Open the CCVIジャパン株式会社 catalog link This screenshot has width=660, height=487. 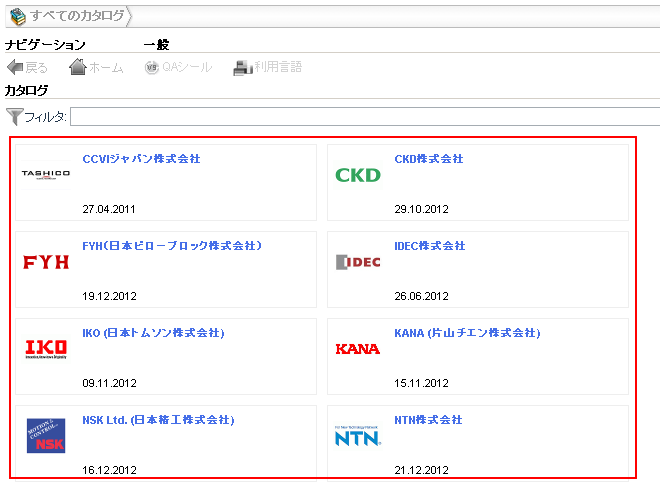point(141,159)
